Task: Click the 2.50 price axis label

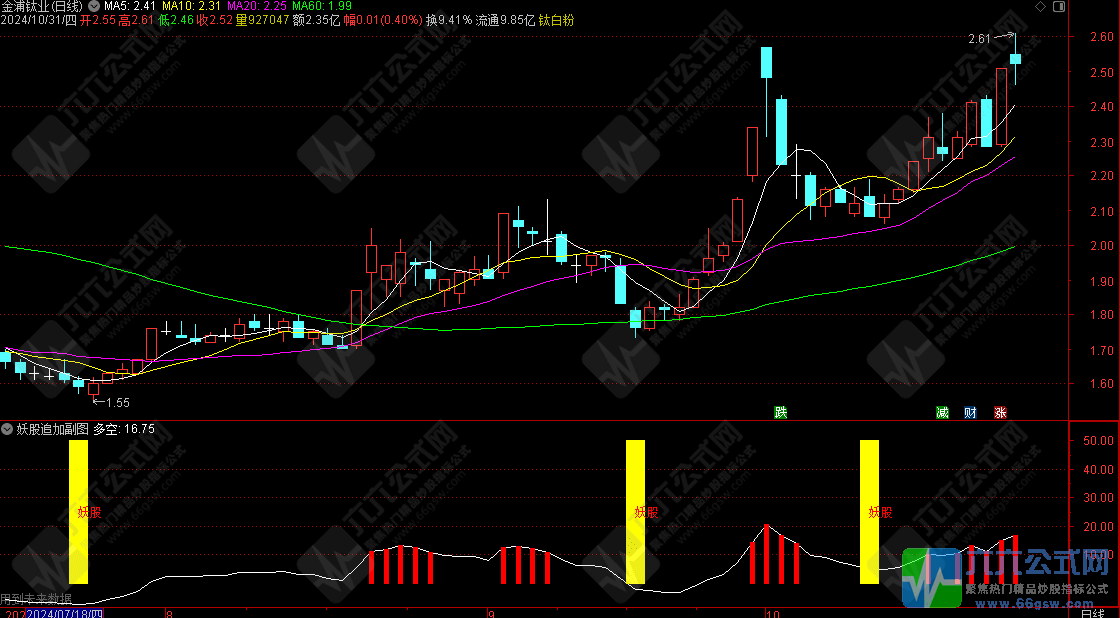Action: click(1102, 72)
